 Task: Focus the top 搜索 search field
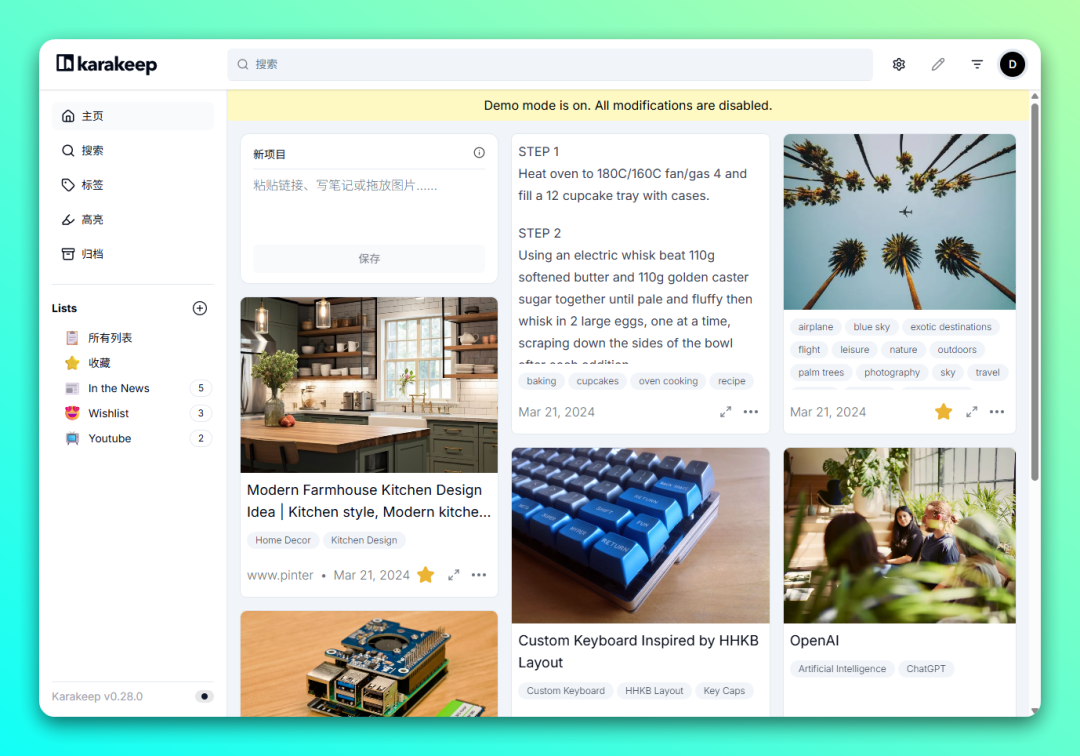[550, 64]
